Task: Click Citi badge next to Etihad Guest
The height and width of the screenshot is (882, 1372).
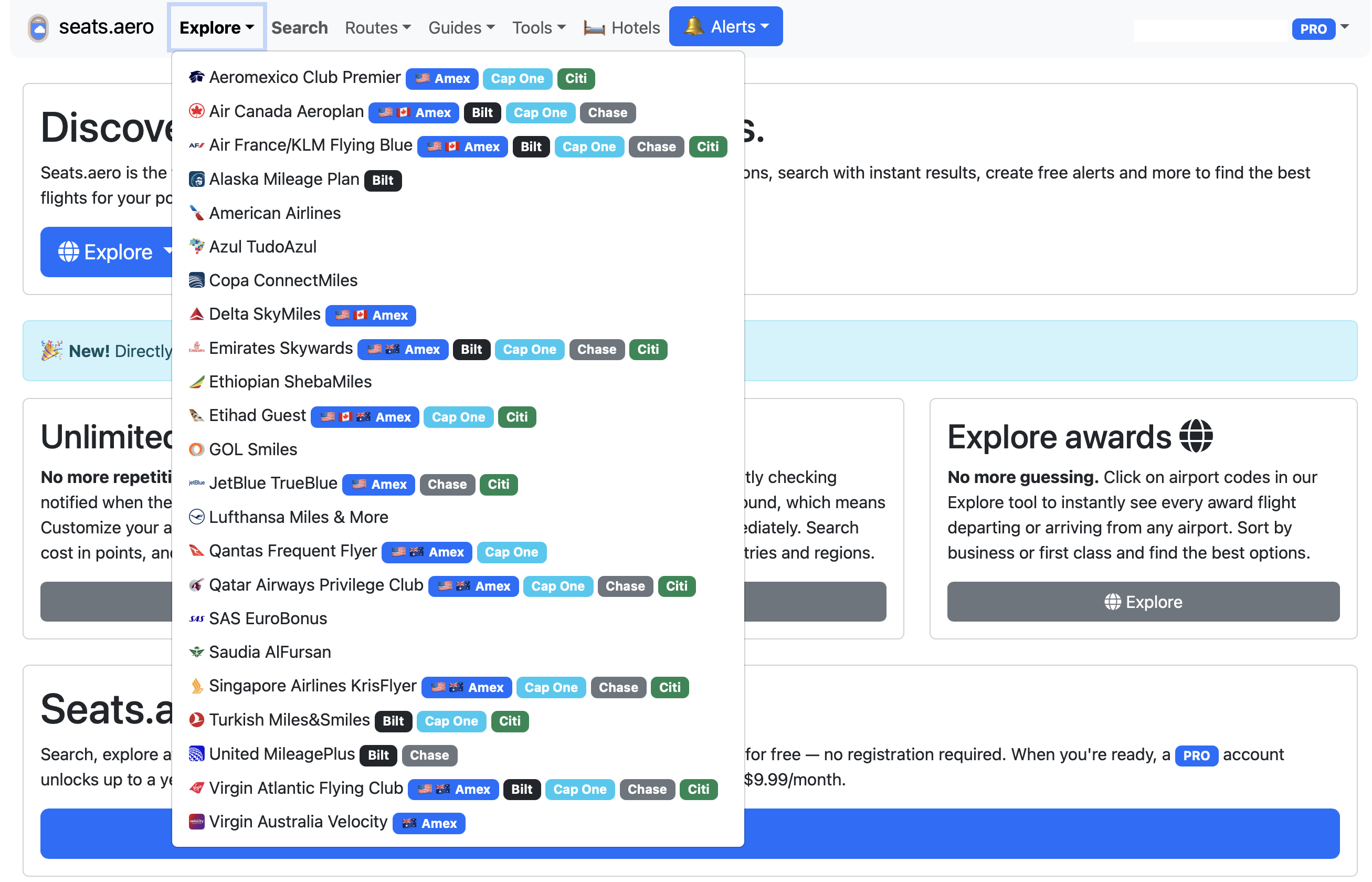Action: [x=516, y=417]
